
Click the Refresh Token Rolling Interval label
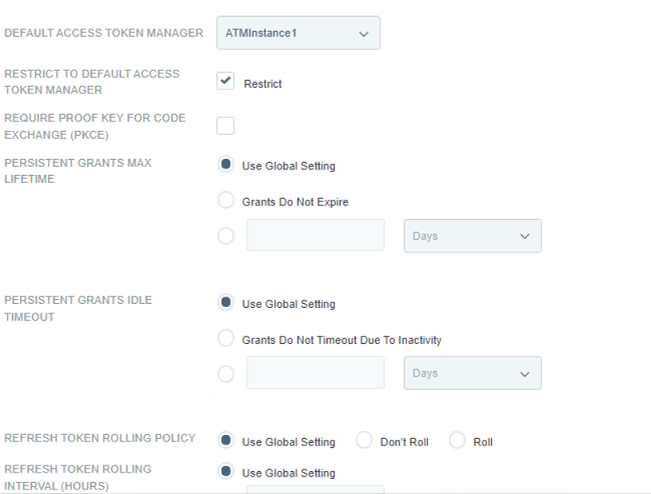coord(78,477)
